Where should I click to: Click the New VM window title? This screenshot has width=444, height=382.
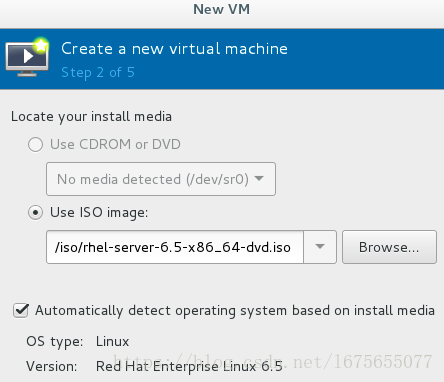pos(222,9)
